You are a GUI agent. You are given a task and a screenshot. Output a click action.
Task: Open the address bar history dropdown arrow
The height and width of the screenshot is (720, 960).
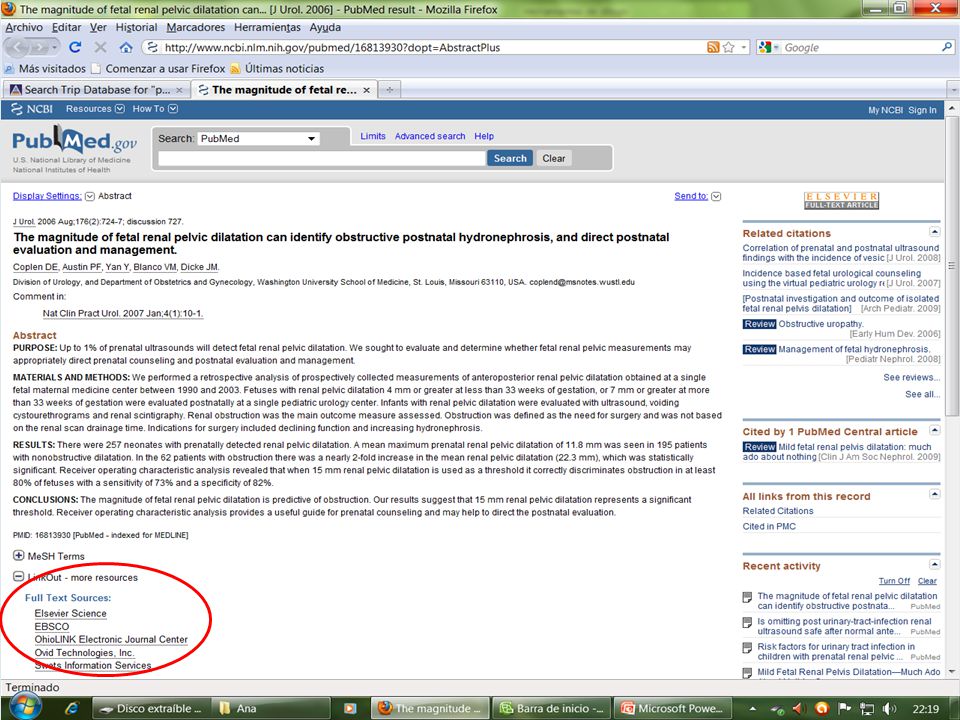[x=744, y=47]
